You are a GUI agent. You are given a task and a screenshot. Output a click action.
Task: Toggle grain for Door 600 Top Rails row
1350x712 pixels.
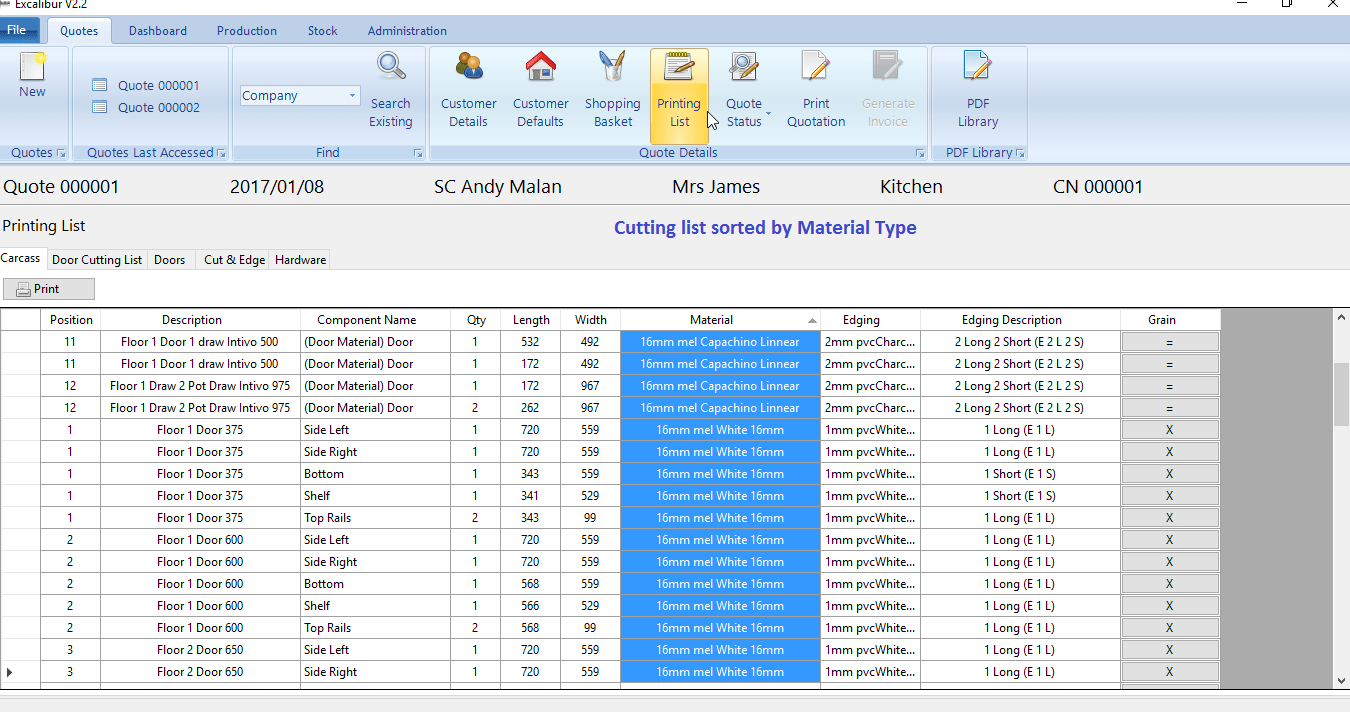(x=1170, y=628)
